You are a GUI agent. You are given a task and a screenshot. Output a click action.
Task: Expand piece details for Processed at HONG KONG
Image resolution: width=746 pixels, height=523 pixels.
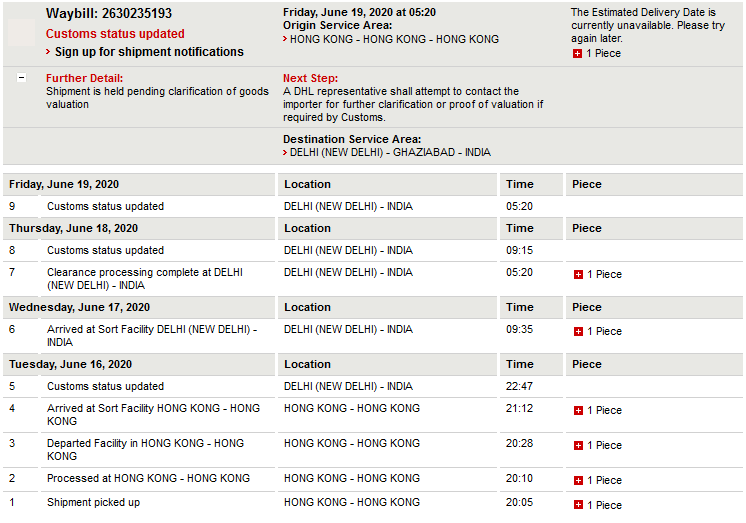coord(578,481)
